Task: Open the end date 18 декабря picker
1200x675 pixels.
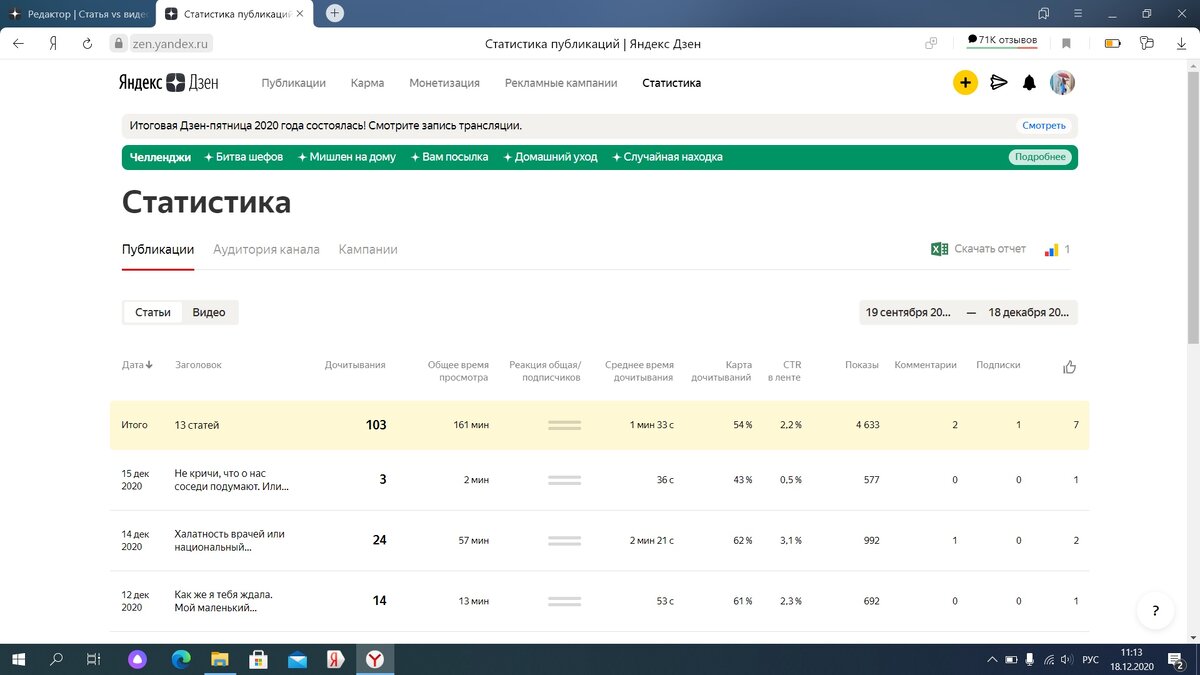Action: pos(1029,312)
